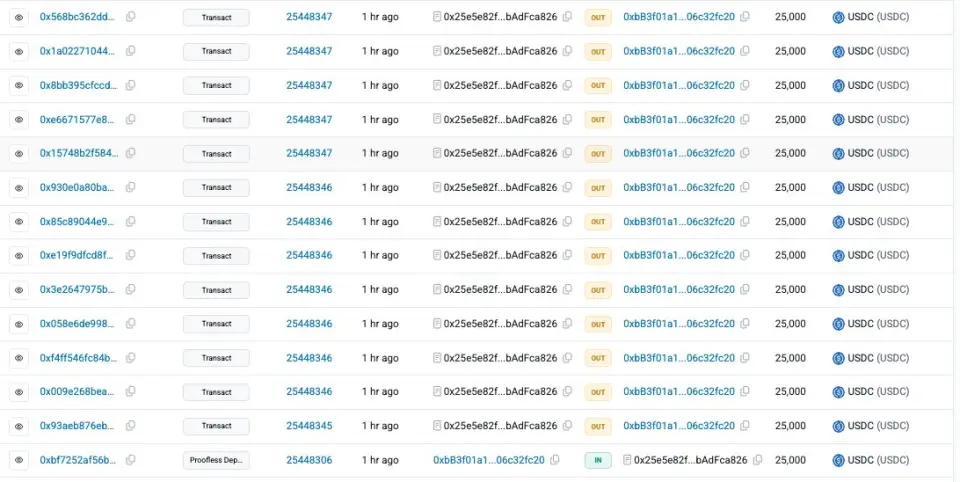Copy From address in 0x1a02271044 row
This screenshot has width=960, height=482.
[x=568, y=51]
